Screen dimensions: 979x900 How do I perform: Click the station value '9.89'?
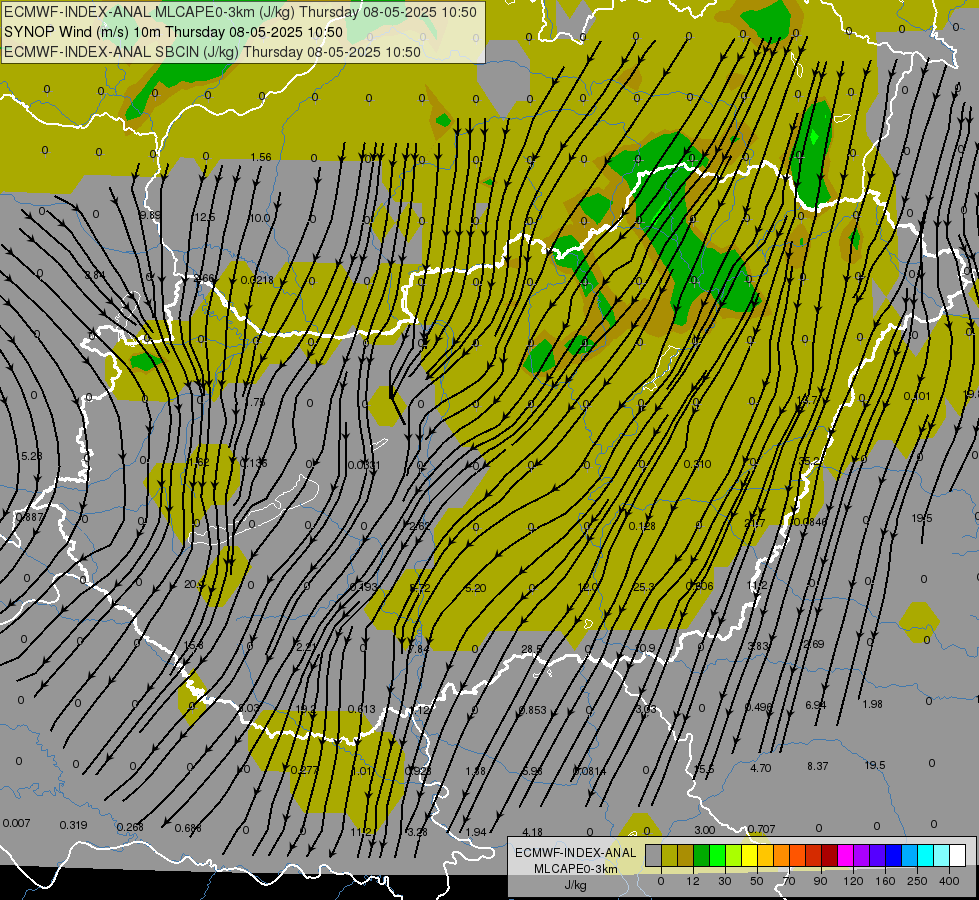pos(150,215)
